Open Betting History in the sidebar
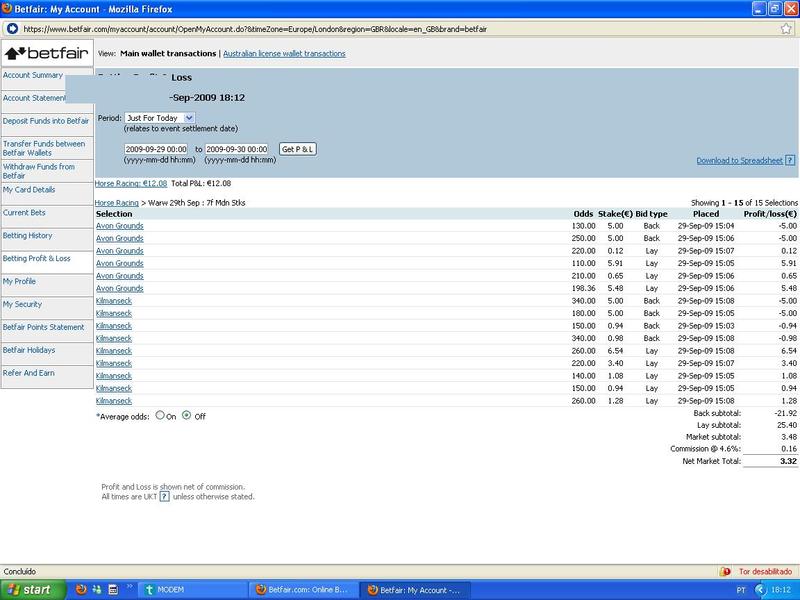Viewport: 800px width, 600px height. 28,236
